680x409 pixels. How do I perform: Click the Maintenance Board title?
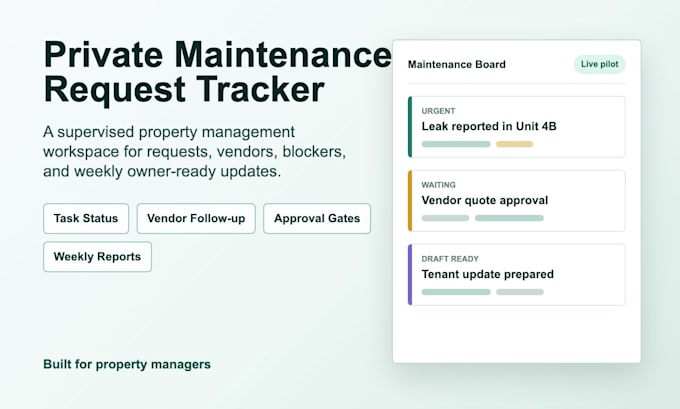click(457, 65)
